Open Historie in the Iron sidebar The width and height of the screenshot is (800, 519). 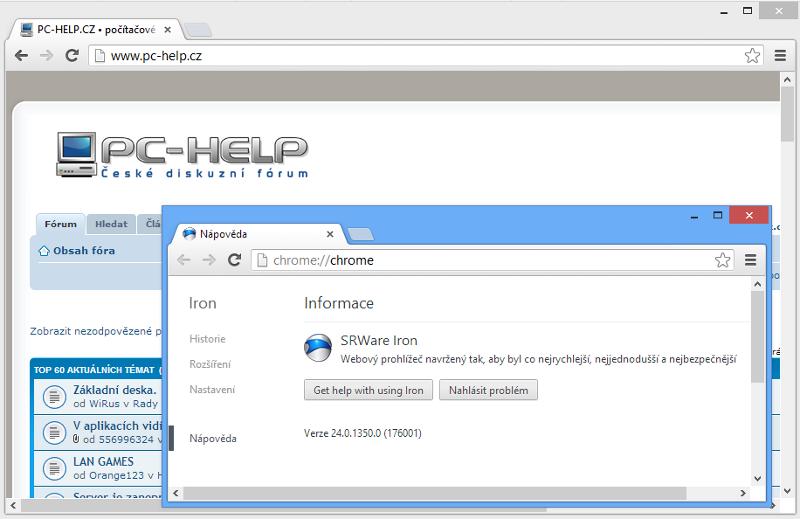click(x=207, y=339)
